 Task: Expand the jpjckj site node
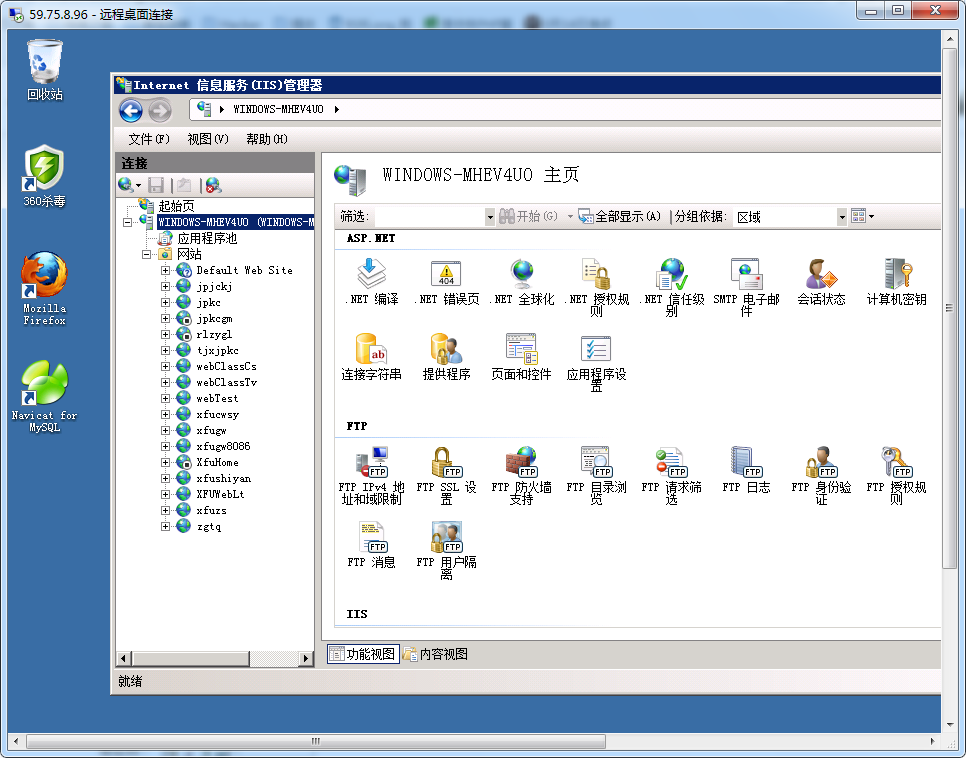[x=165, y=287]
